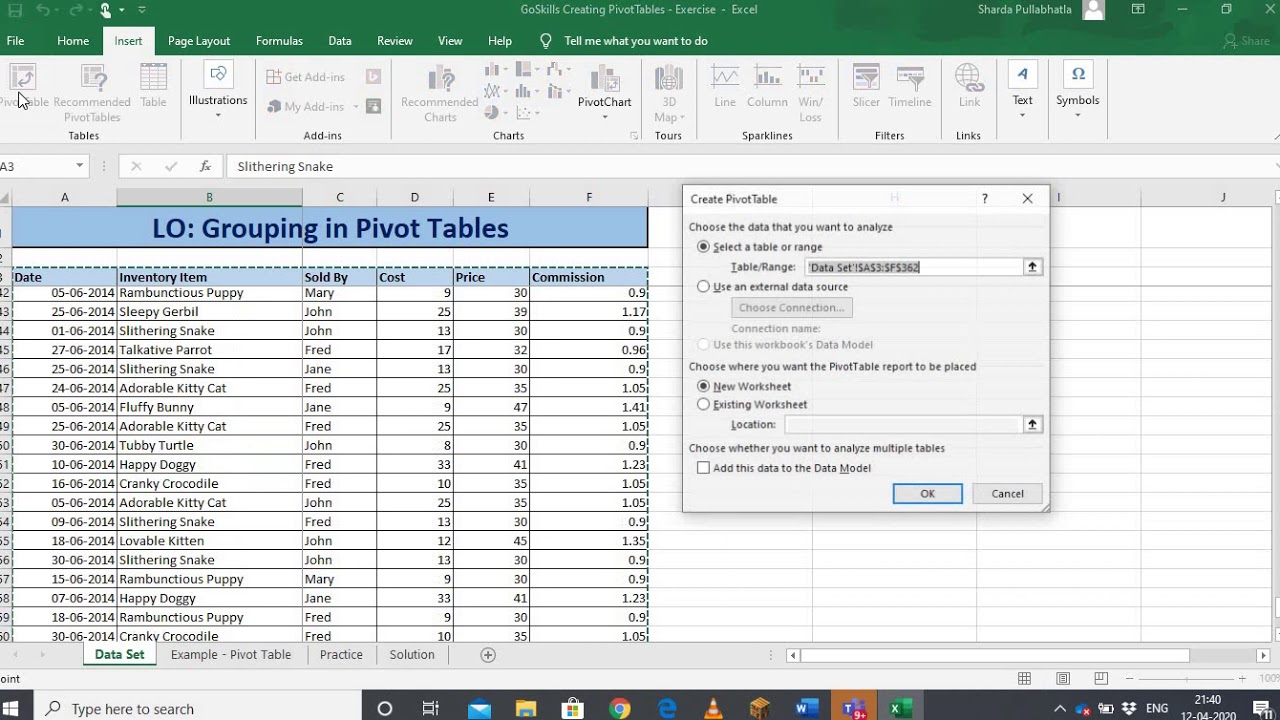This screenshot has height=720, width=1280.
Task: Switch to the Page Layout tab
Action: [199, 41]
